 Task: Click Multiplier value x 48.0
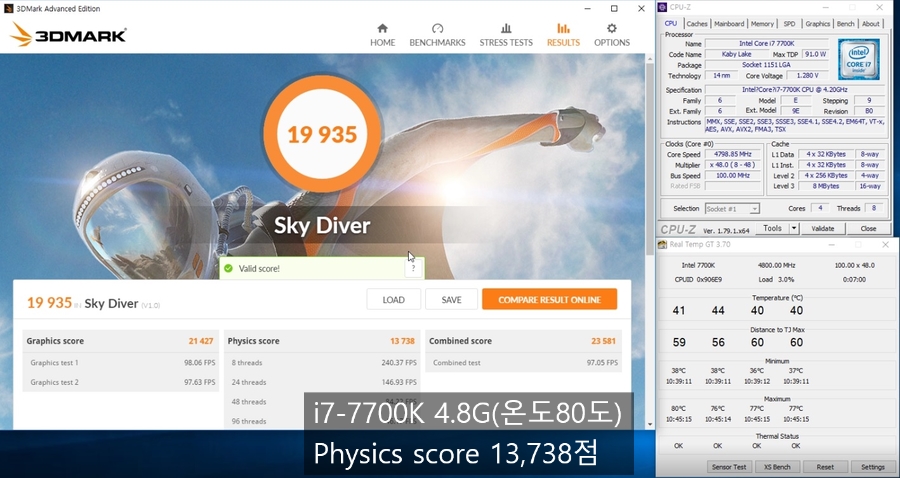[730, 165]
